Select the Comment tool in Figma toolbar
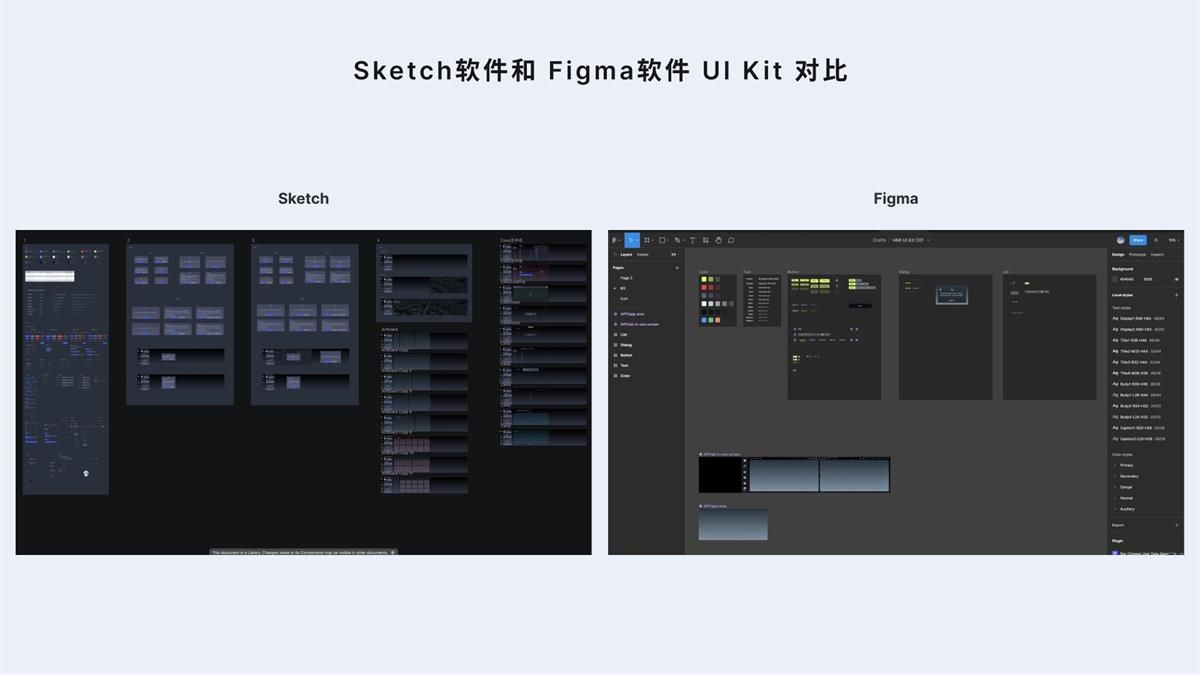Screen dimensions: 1200x675 pos(731,240)
